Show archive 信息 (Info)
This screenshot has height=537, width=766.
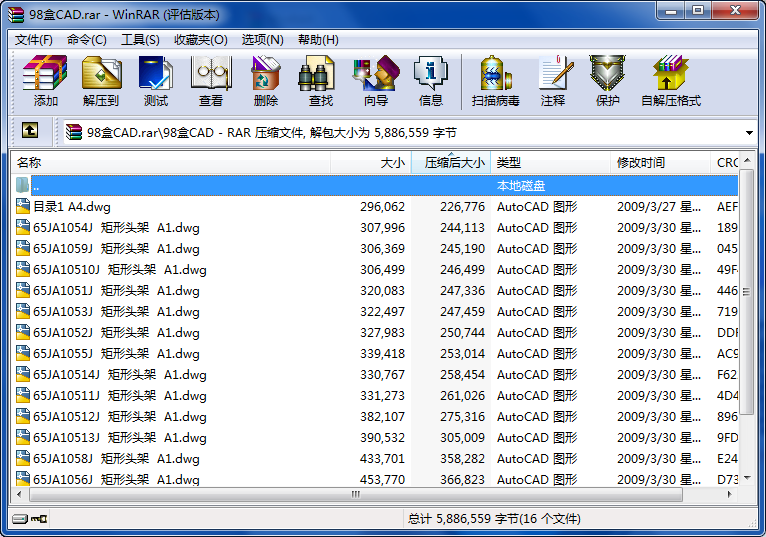430,81
